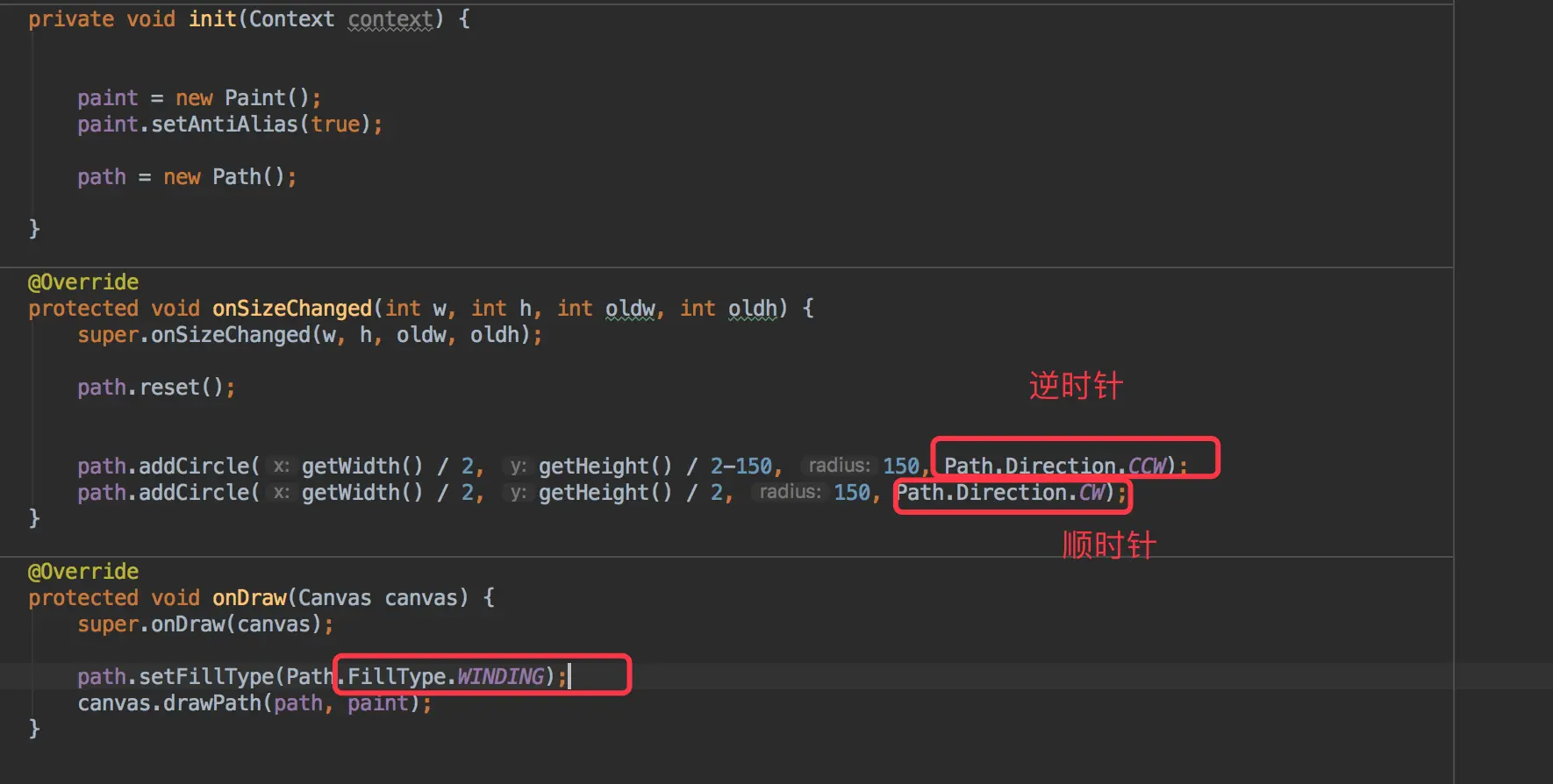Click FillType.WINDING constant

pyautogui.click(x=446, y=676)
